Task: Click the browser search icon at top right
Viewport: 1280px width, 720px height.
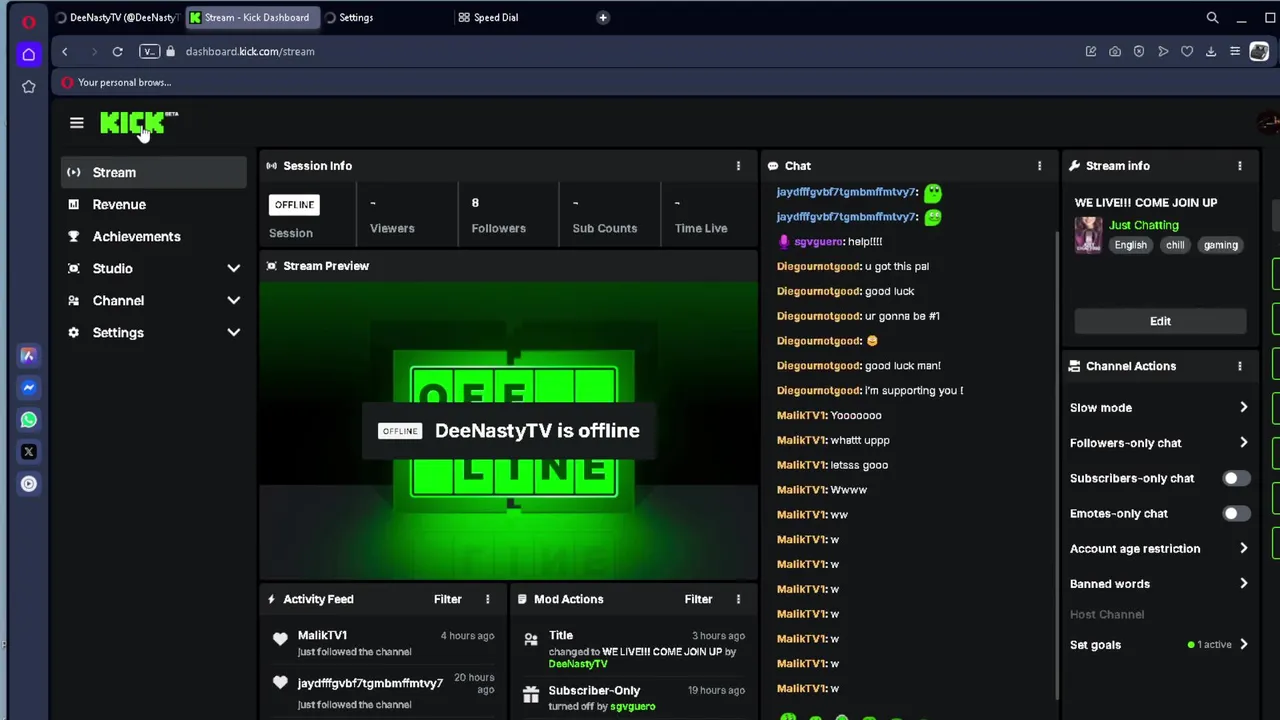Action: 1212,18
